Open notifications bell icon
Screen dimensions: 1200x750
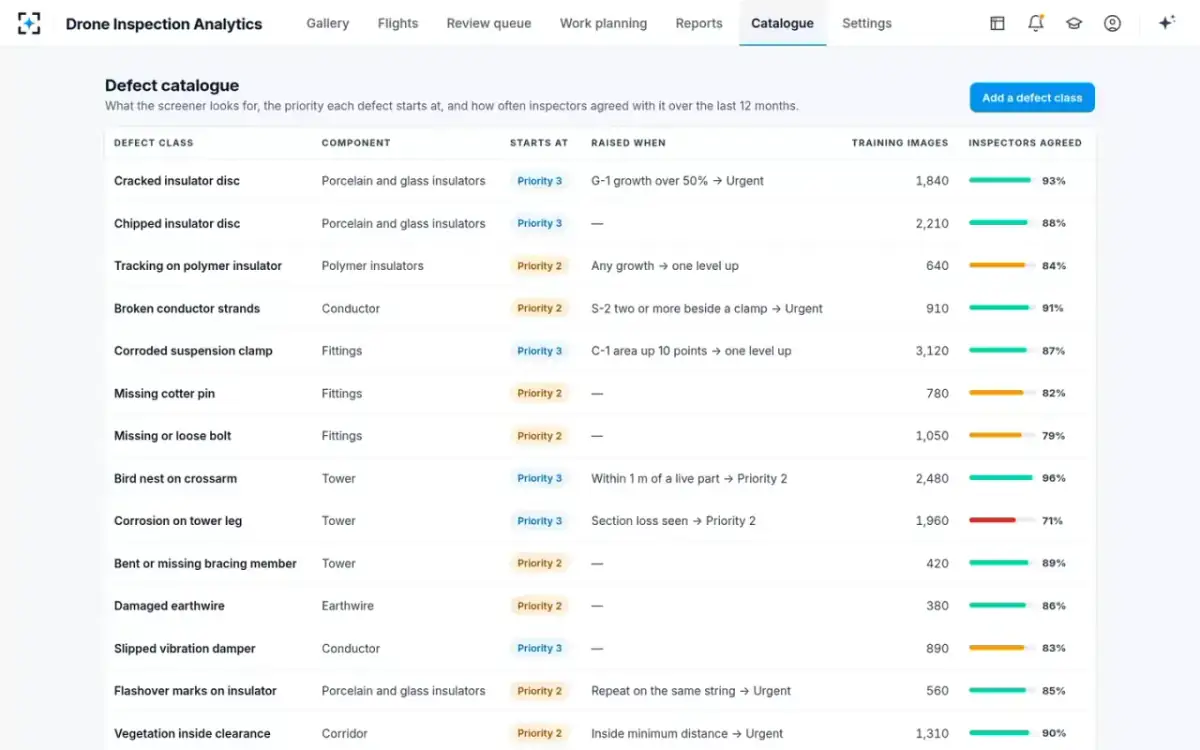pos(1036,23)
